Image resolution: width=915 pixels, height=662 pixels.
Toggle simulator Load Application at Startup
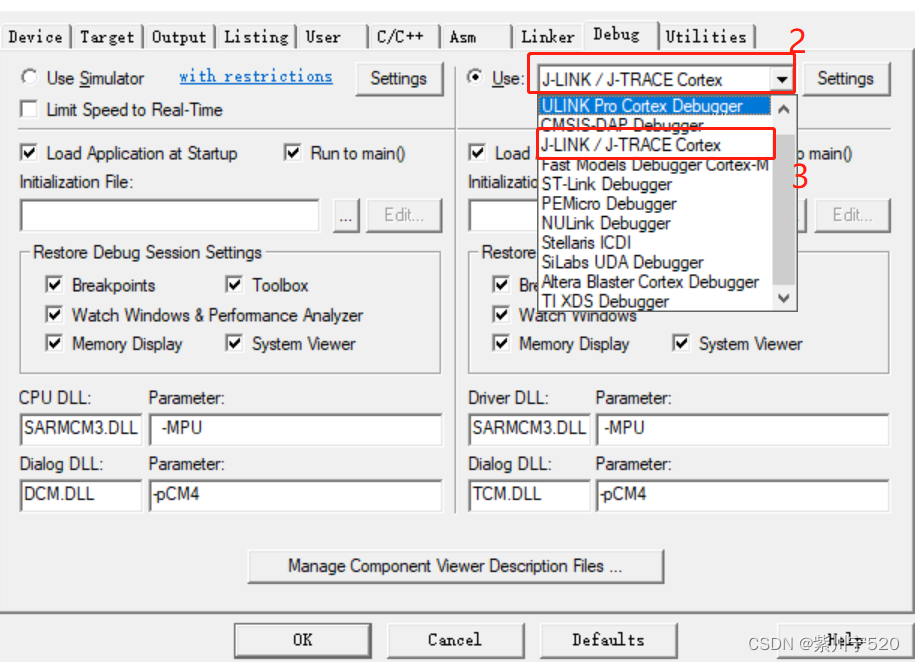coord(29,153)
